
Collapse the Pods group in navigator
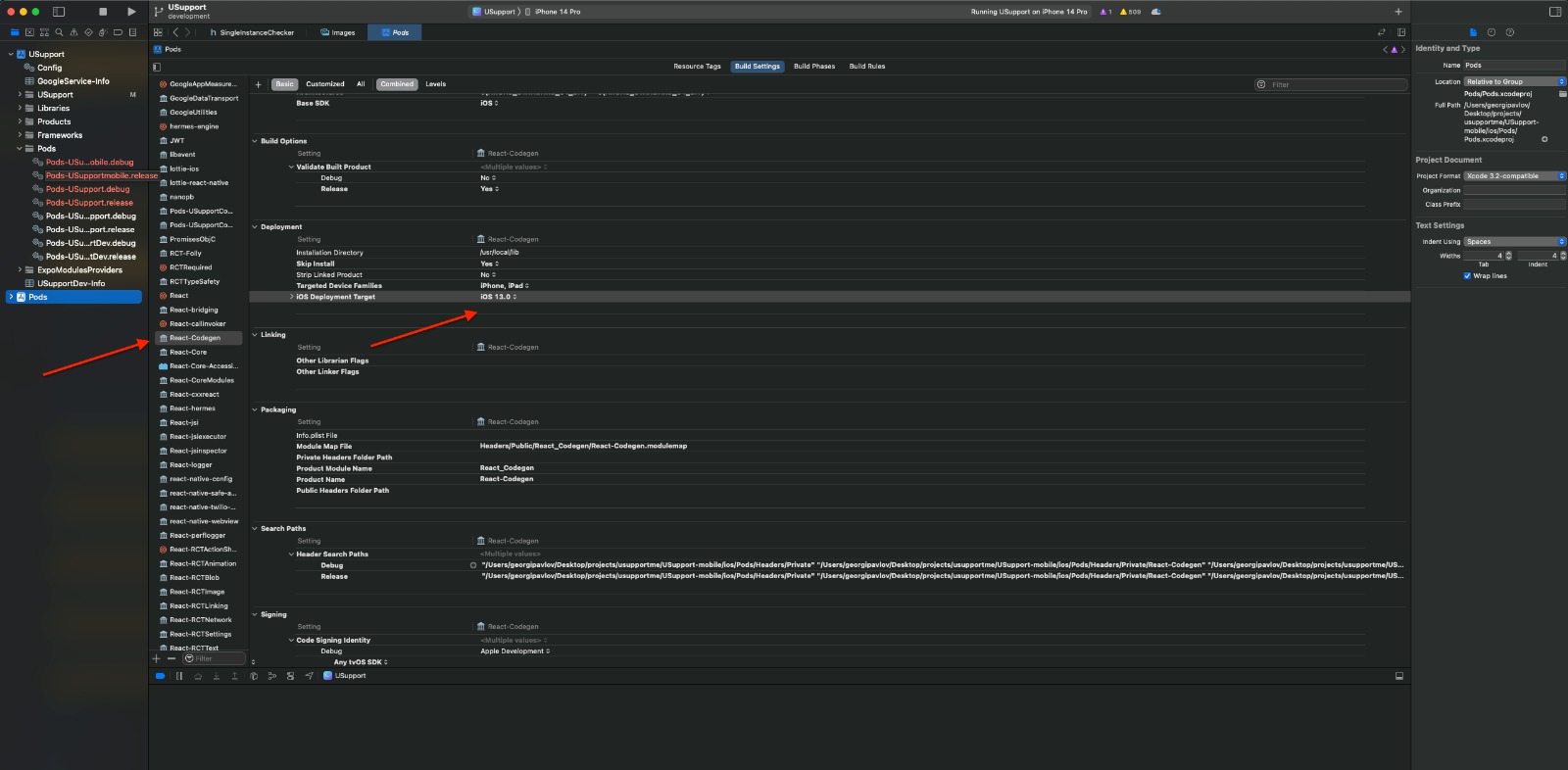pyautogui.click(x=20, y=149)
